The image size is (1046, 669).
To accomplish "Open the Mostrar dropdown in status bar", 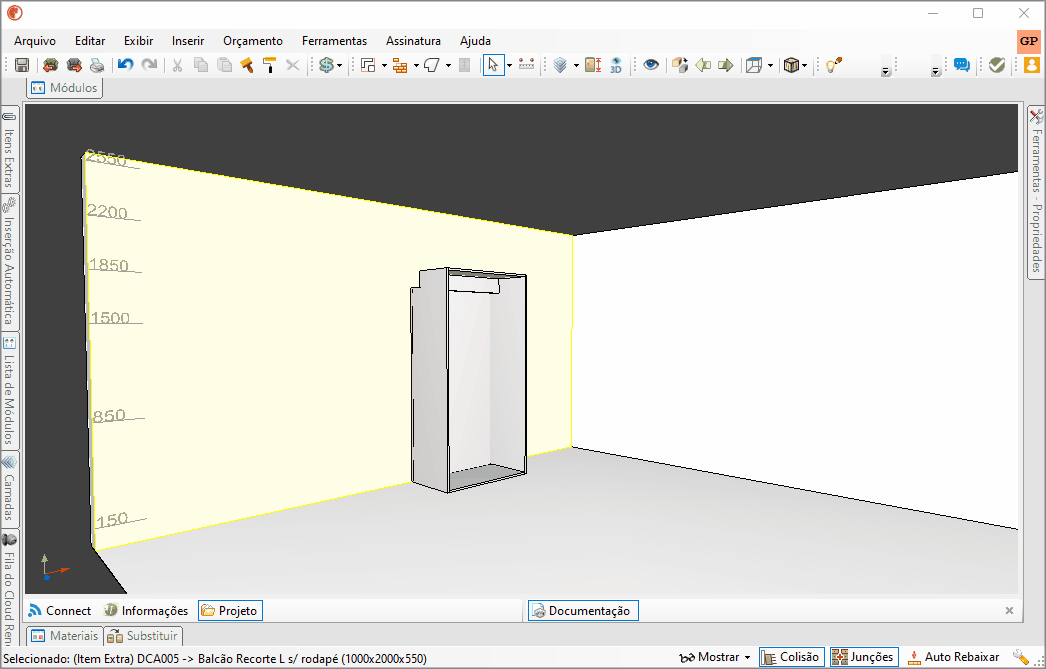I will [714, 657].
